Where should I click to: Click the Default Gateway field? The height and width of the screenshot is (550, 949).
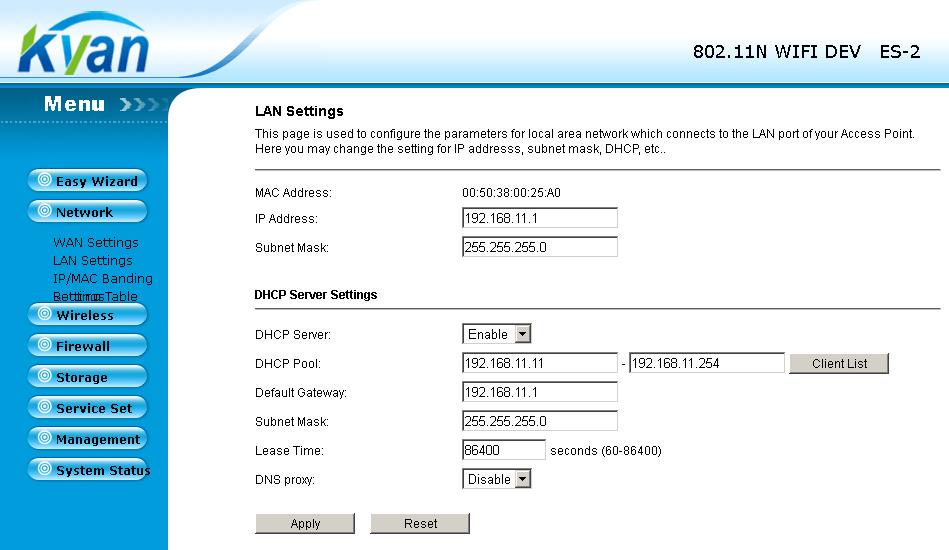pyautogui.click(x=539, y=392)
